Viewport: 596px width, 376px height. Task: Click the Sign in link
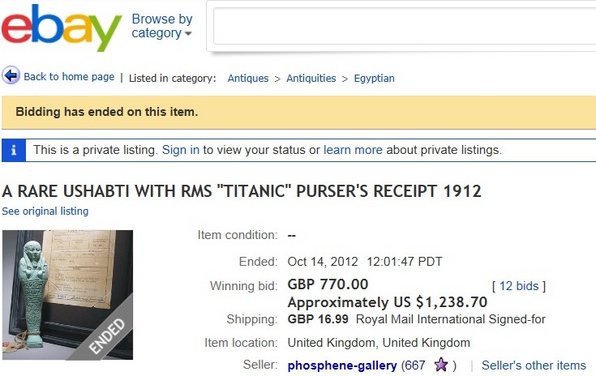coord(181,150)
